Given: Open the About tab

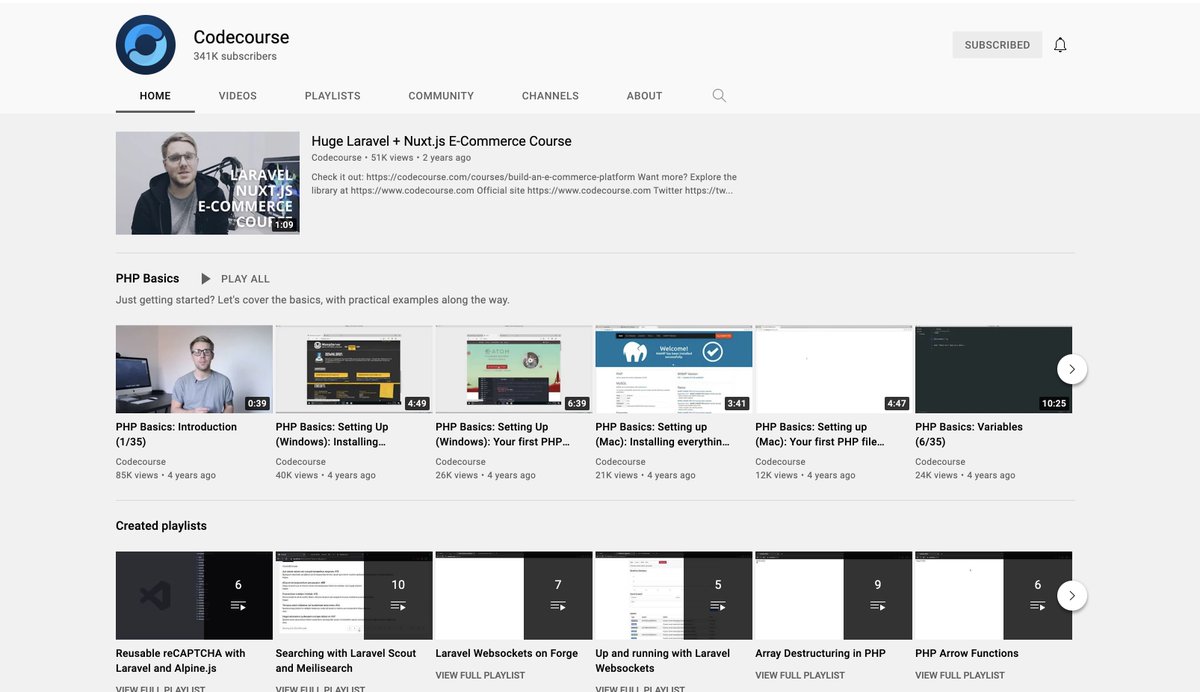Looking at the screenshot, I should click(x=645, y=96).
